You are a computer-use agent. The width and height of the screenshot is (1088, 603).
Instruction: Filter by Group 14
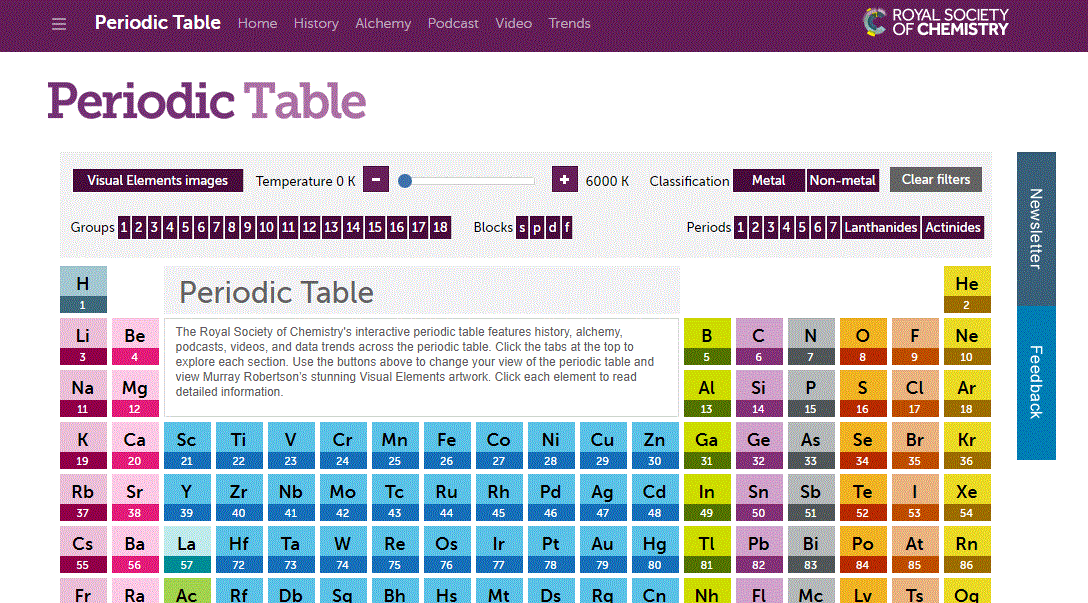[353, 228]
